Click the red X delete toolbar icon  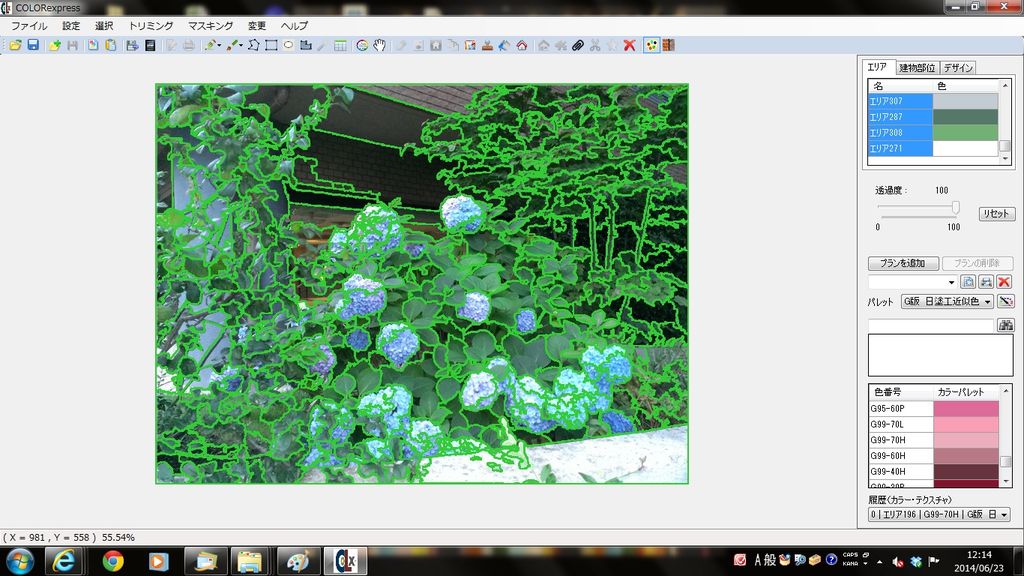630,45
